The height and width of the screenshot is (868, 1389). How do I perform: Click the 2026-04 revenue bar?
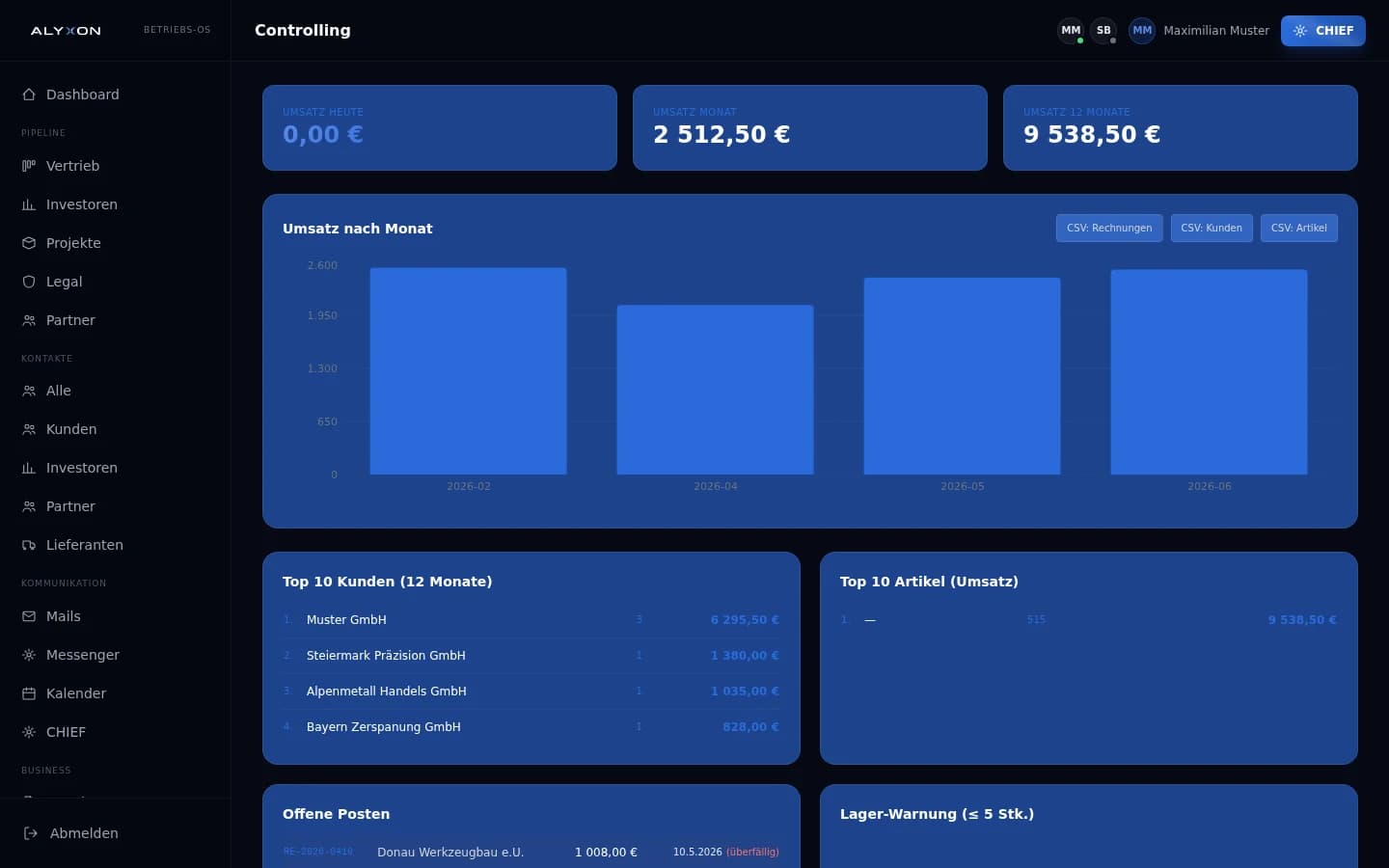(716, 390)
